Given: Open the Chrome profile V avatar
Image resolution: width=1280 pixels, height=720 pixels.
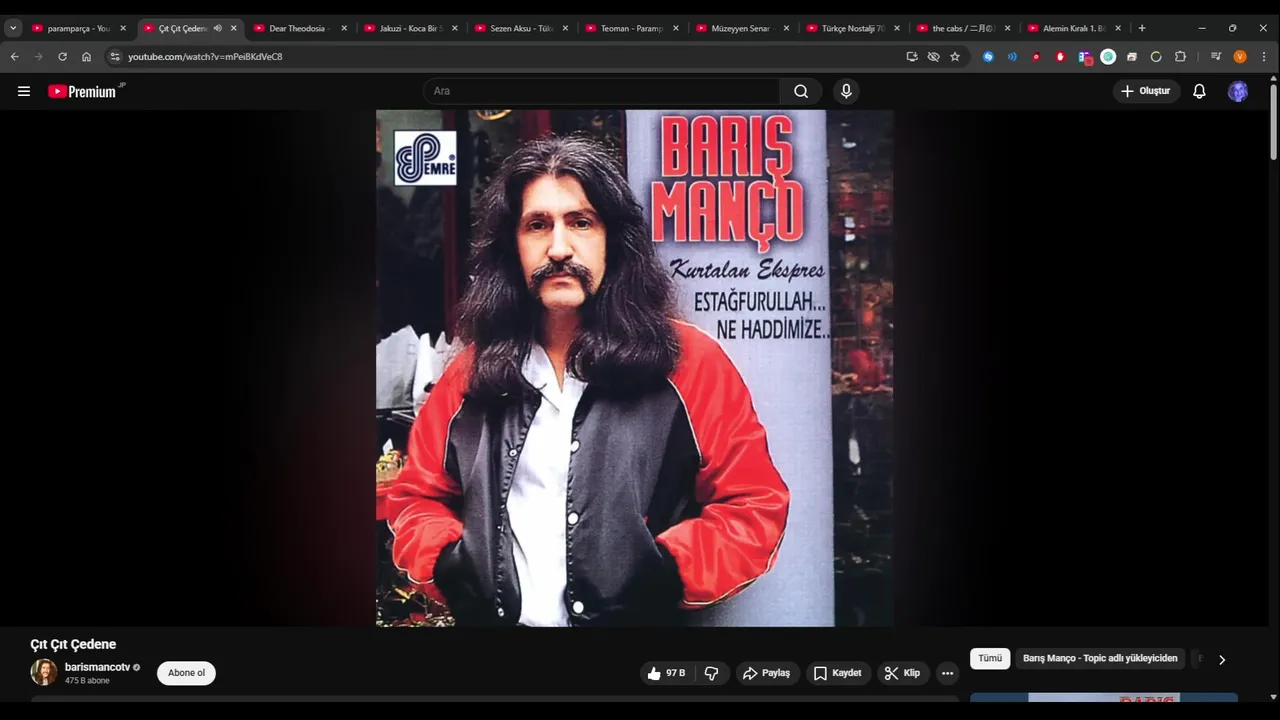Looking at the screenshot, I should [1240, 57].
